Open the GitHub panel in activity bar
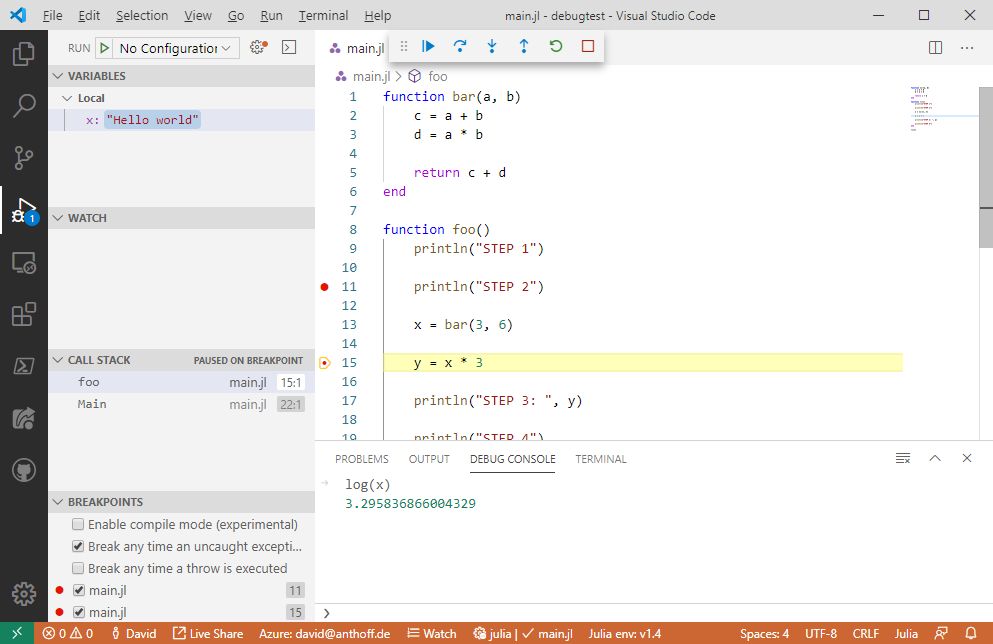The image size is (993, 644). tap(23, 470)
